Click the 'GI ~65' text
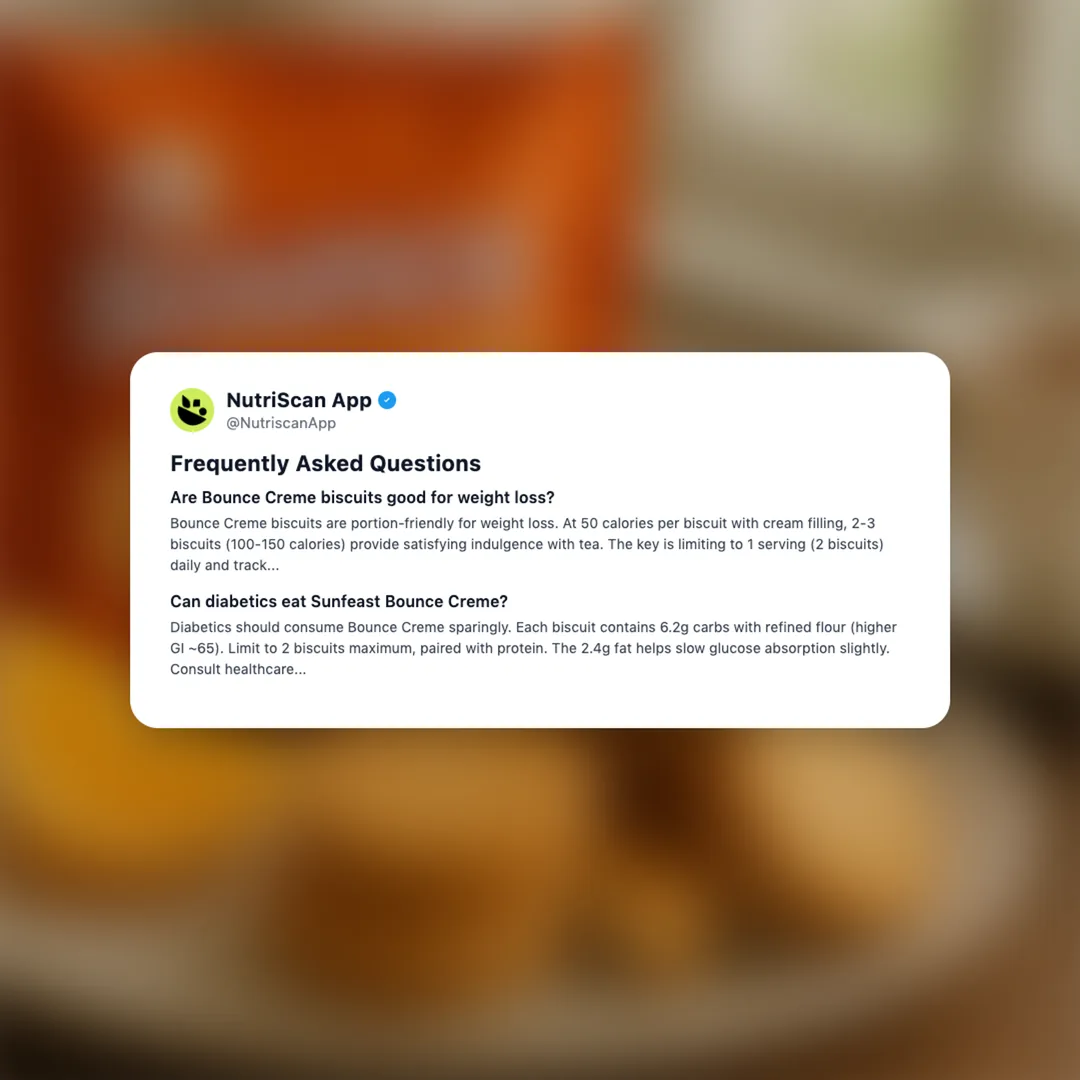This screenshot has height=1080, width=1080. click(x=194, y=648)
